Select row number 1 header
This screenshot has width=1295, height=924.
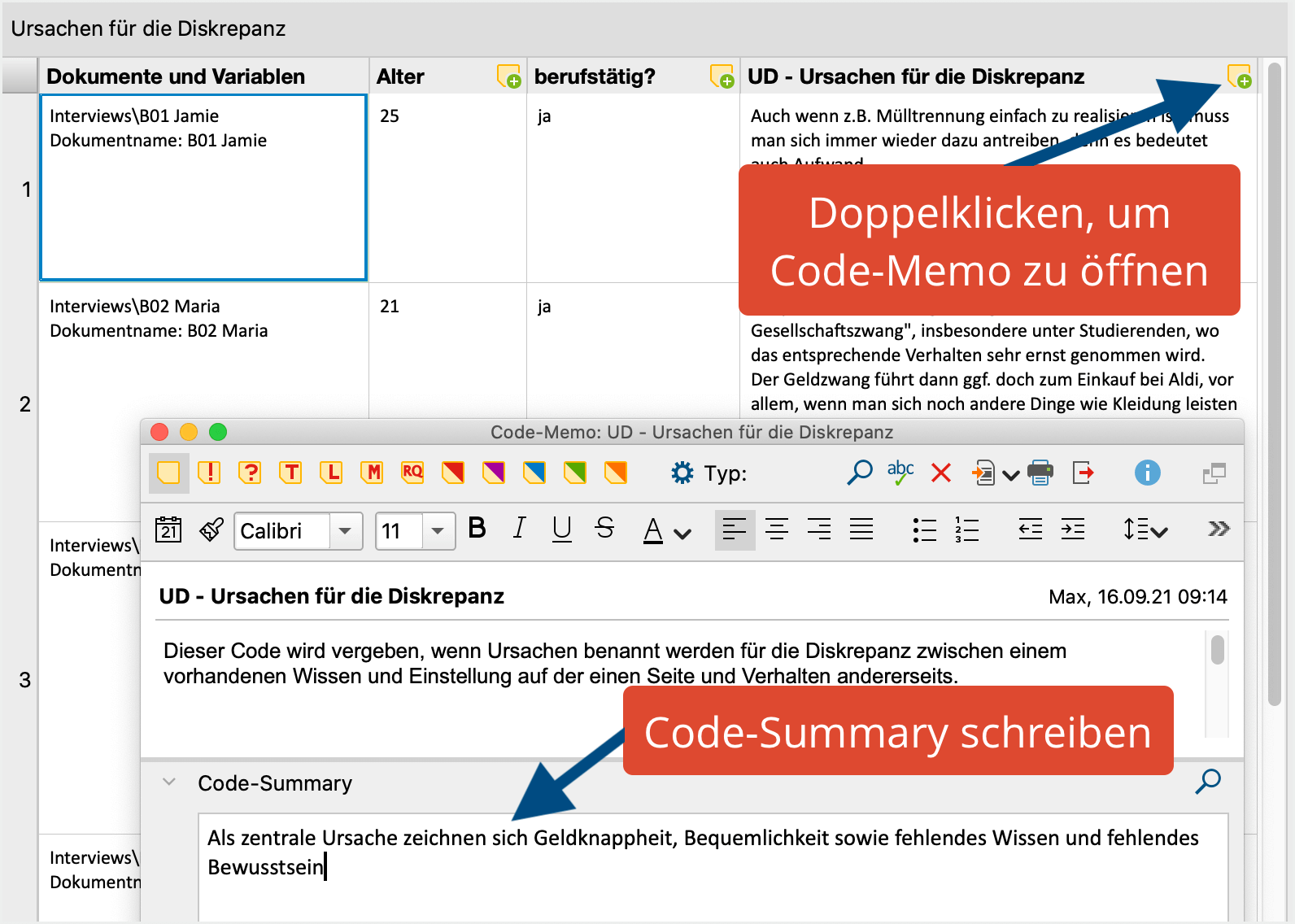pyautogui.click(x=20, y=189)
